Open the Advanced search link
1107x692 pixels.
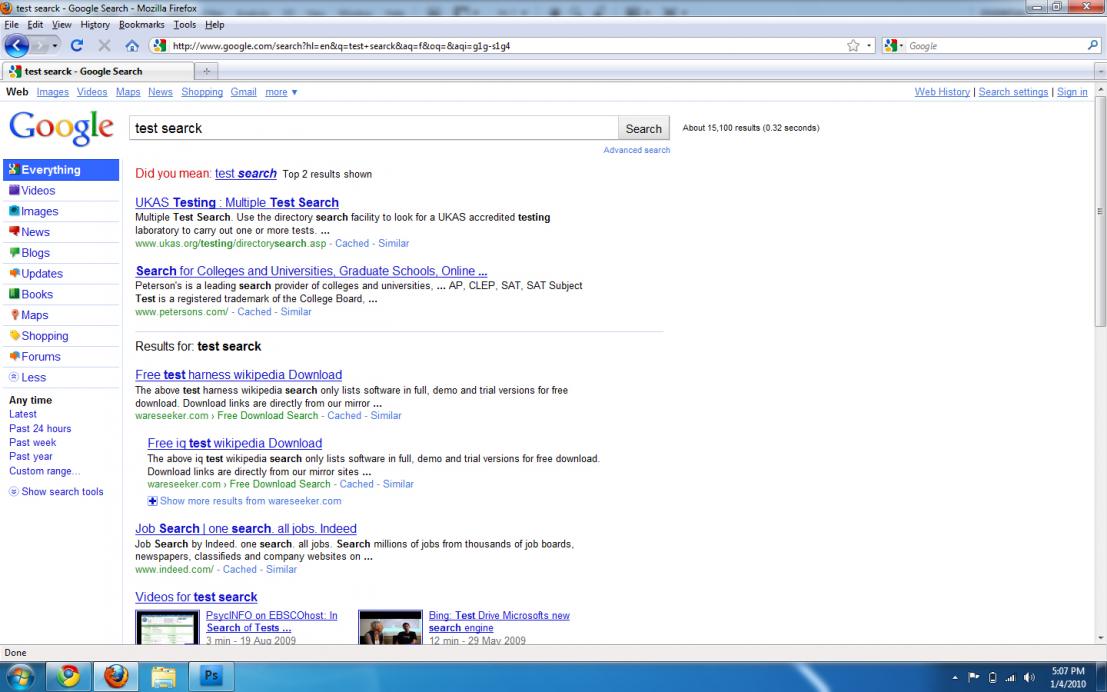click(637, 150)
